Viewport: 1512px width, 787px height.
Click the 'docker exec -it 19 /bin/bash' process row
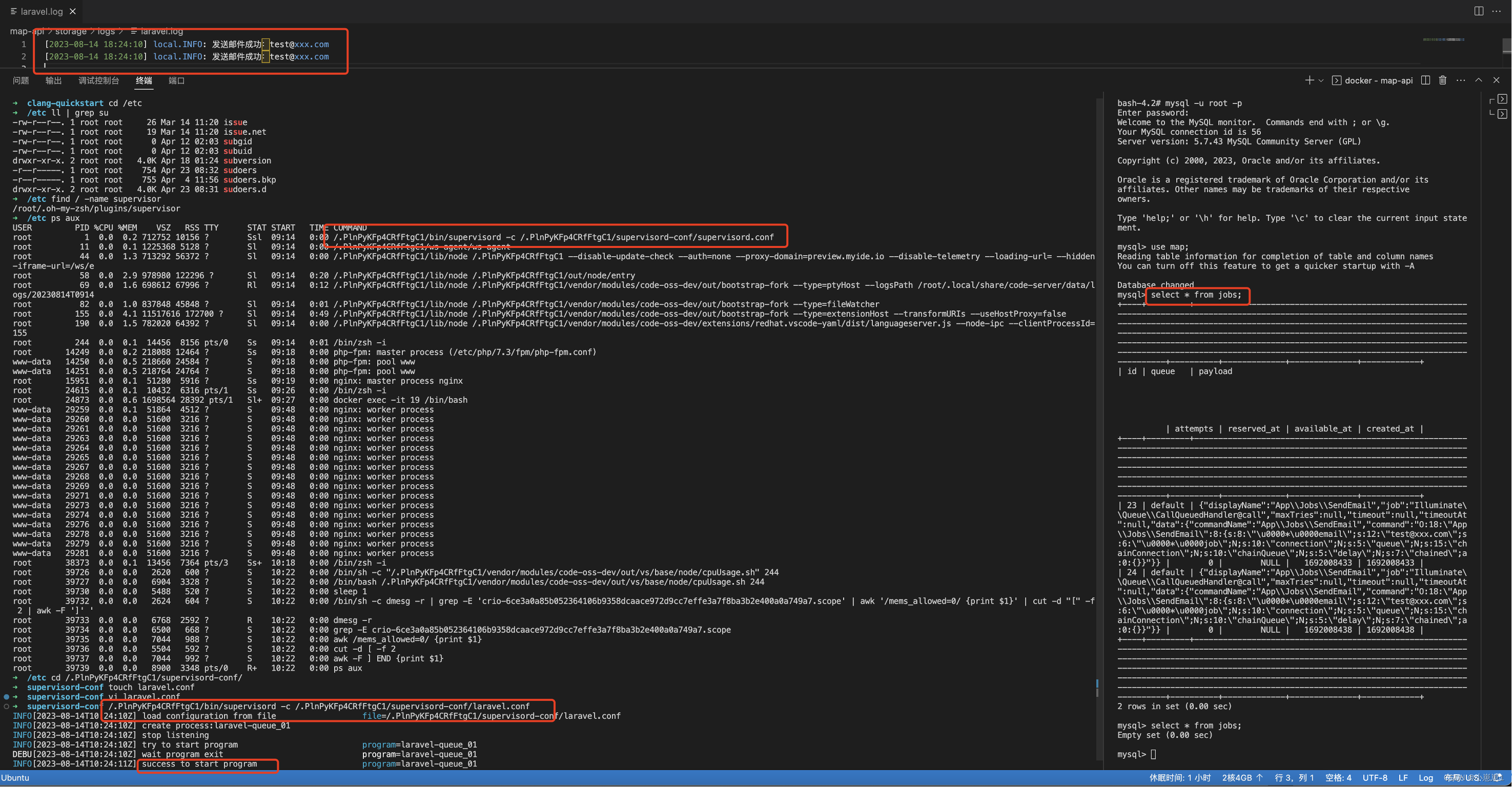click(240, 400)
